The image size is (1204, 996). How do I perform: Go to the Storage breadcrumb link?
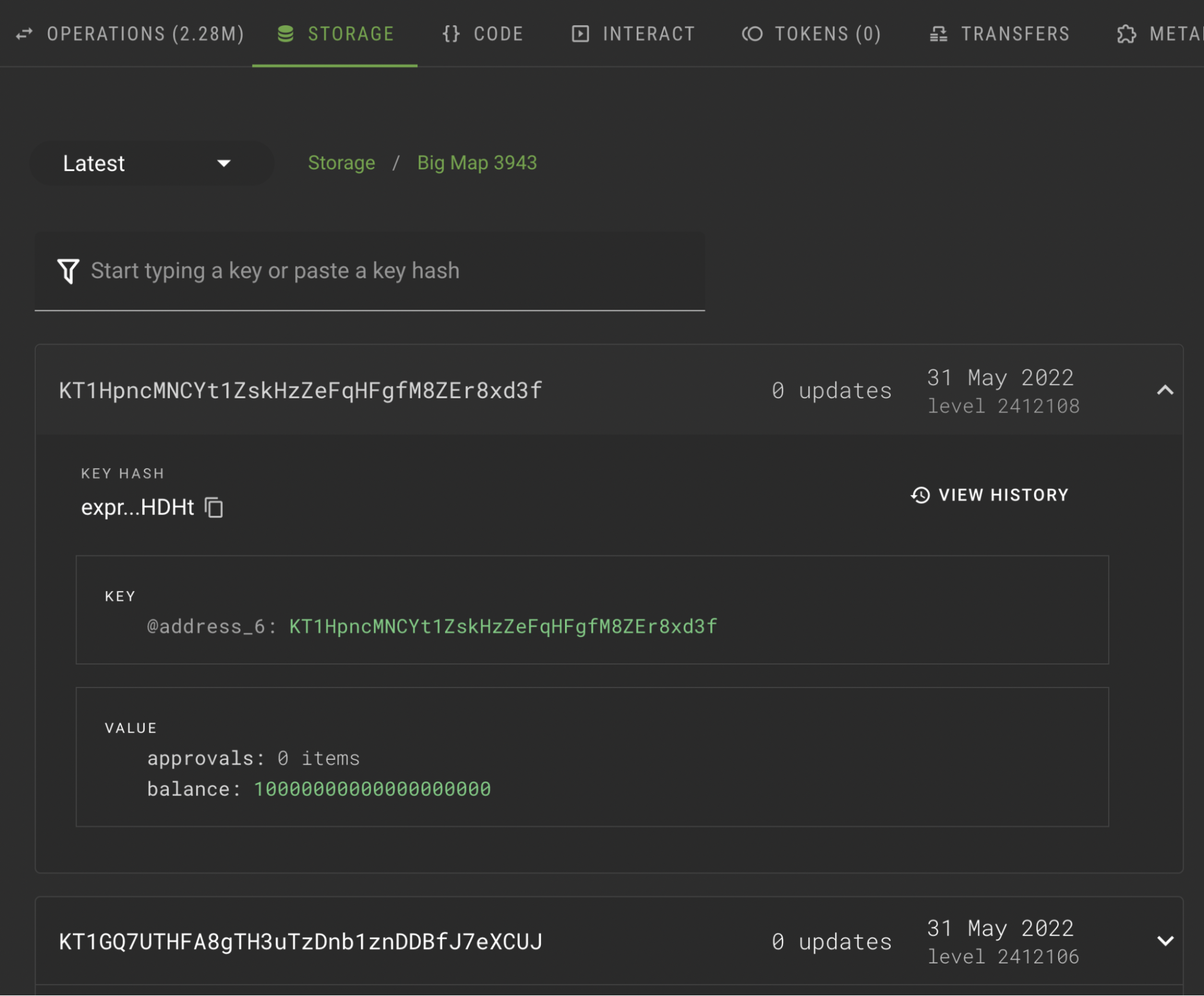coord(341,163)
